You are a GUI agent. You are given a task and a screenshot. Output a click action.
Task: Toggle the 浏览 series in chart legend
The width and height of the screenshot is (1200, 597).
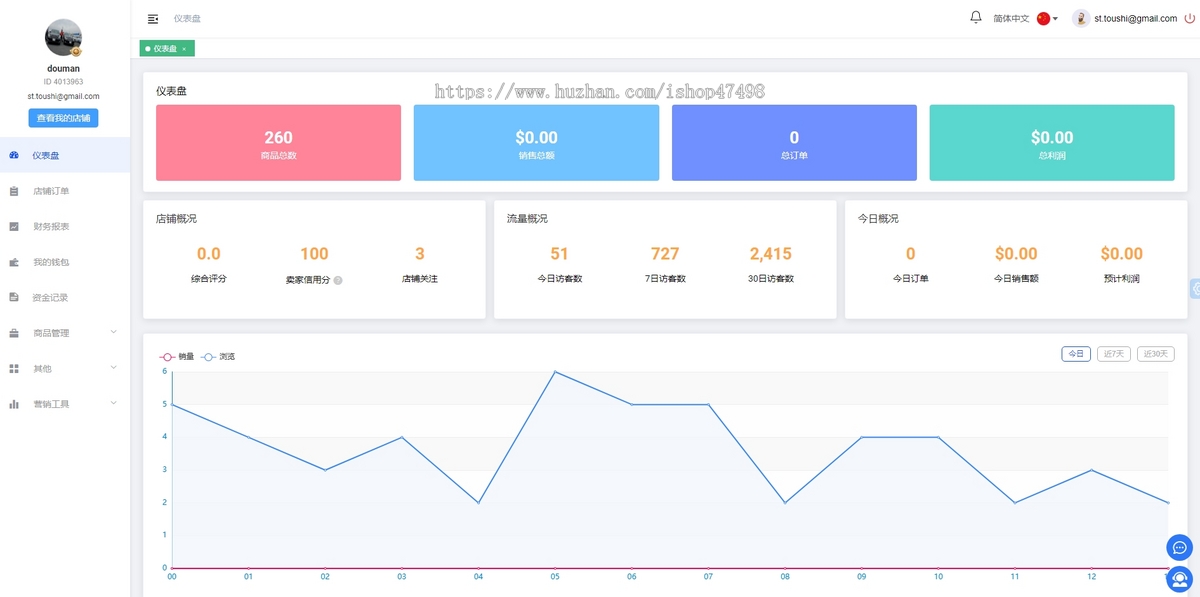point(219,356)
